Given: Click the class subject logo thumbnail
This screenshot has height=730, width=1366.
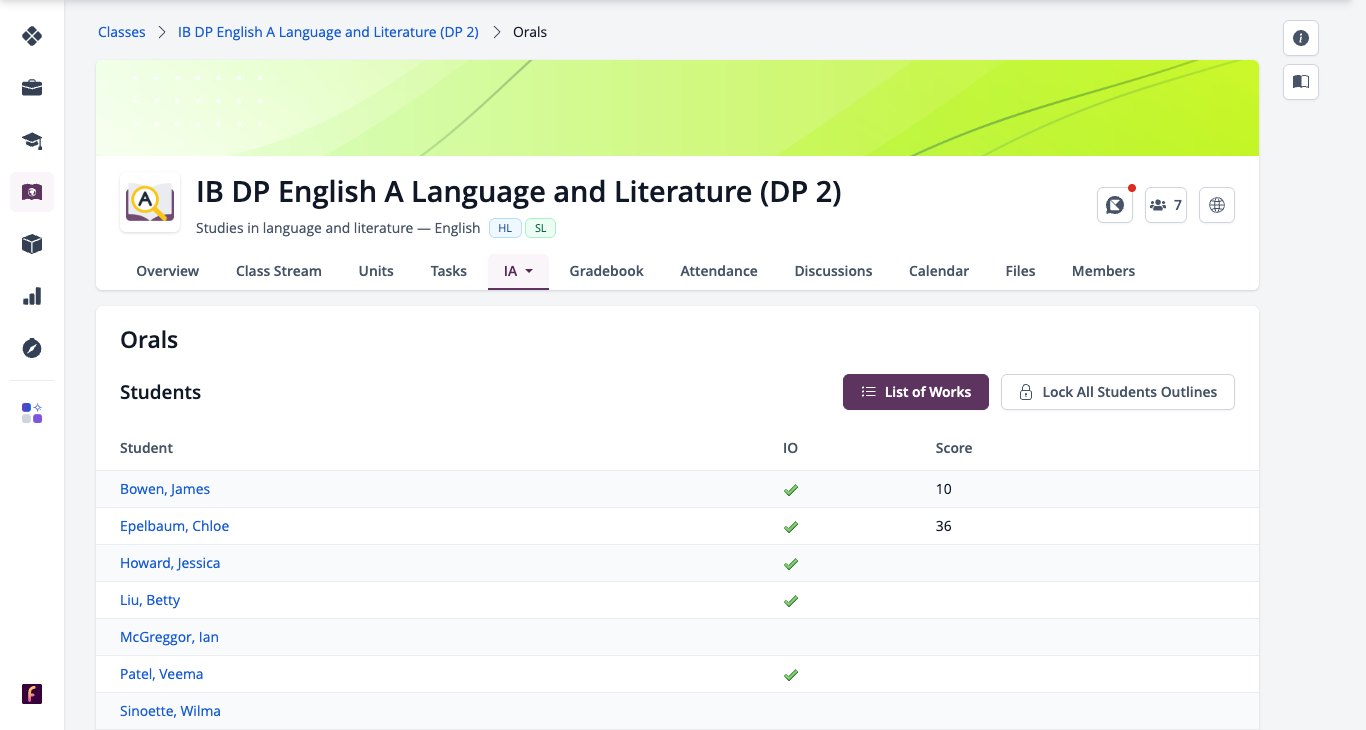Looking at the screenshot, I should click(150, 203).
